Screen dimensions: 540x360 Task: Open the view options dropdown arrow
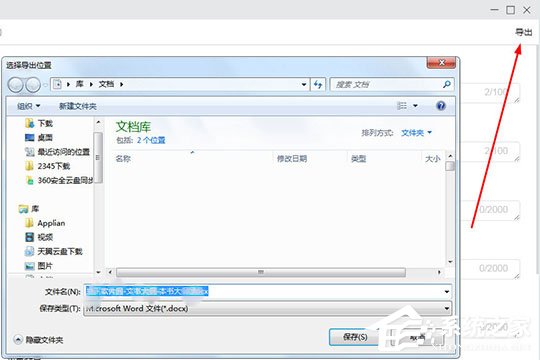[x=415, y=106]
